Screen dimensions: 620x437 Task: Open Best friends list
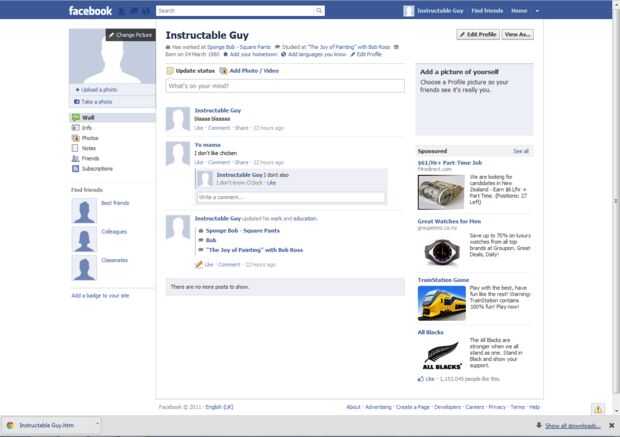(x=115, y=203)
